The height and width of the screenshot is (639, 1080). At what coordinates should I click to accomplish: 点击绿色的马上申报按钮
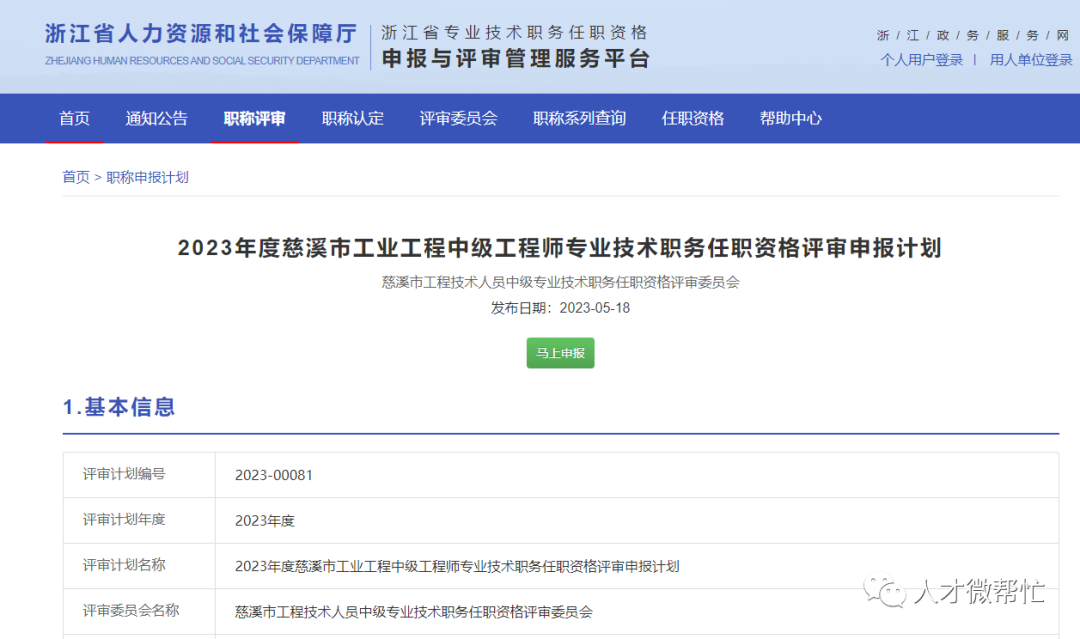point(560,353)
